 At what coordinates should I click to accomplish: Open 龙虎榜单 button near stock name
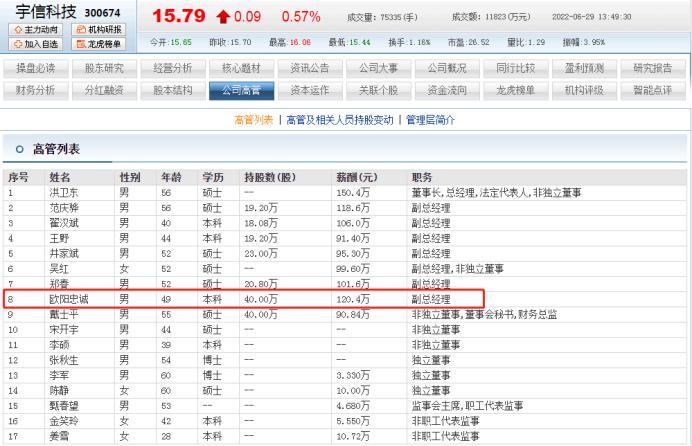pos(99,44)
